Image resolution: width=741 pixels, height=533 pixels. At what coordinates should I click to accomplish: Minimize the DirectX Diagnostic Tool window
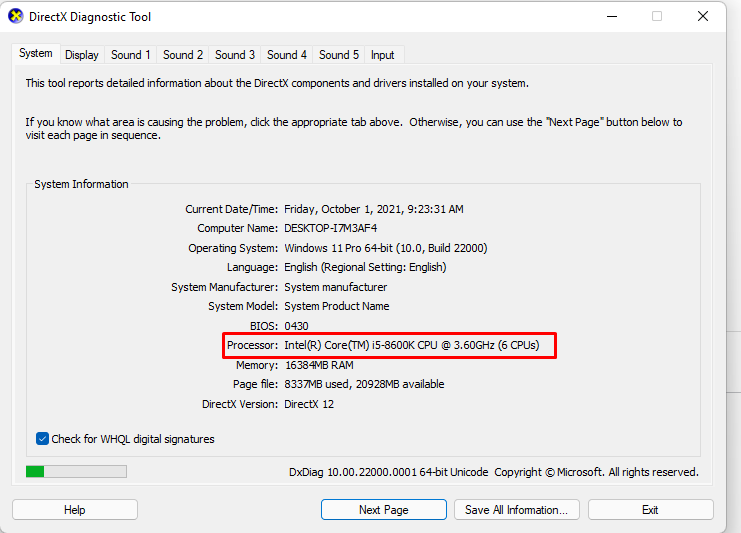click(x=612, y=17)
